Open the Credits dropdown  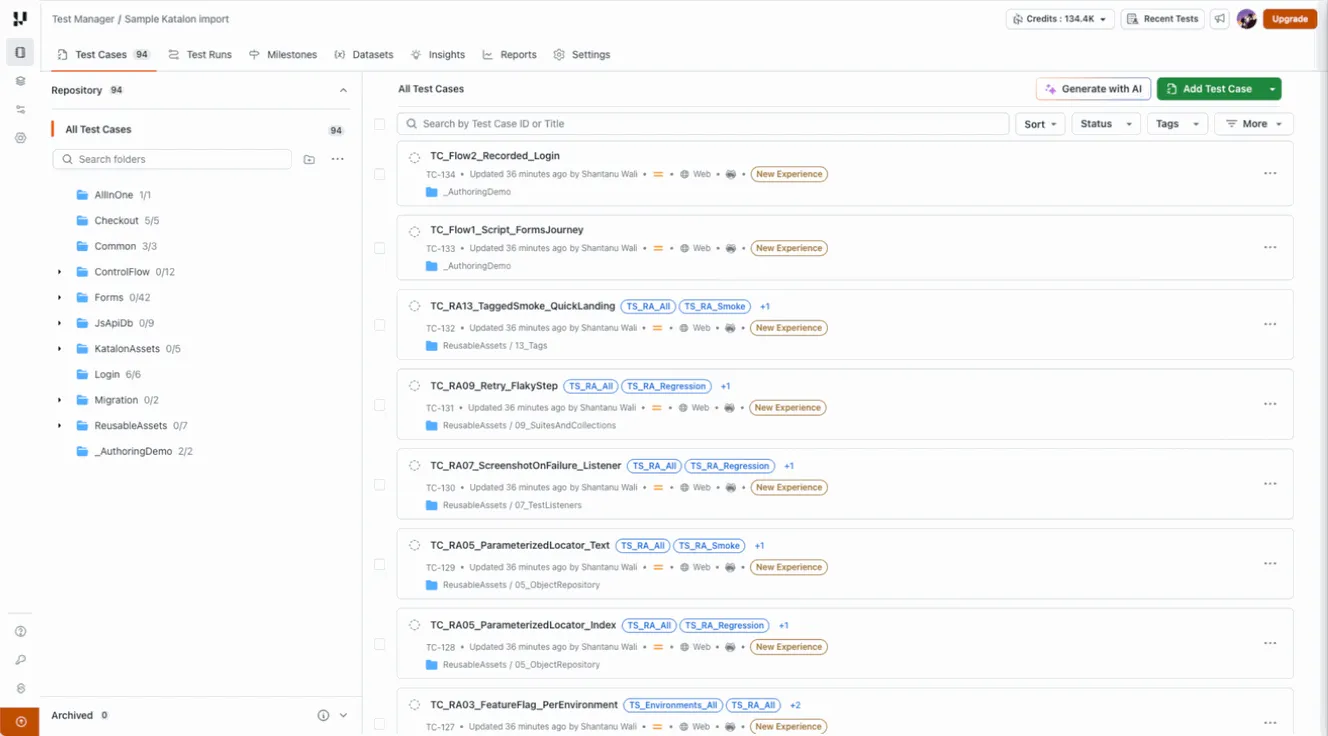click(x=1060, y=19)
